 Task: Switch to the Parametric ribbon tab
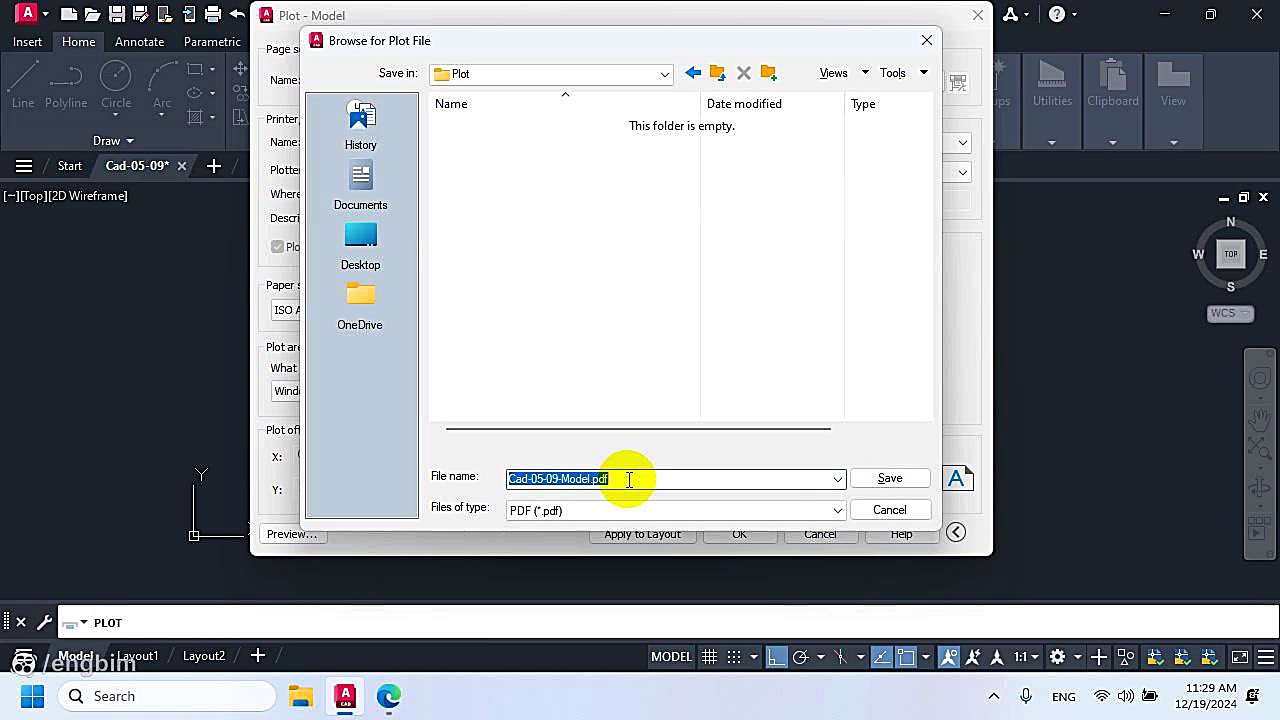pyautogui.click(x=212, y=42)
